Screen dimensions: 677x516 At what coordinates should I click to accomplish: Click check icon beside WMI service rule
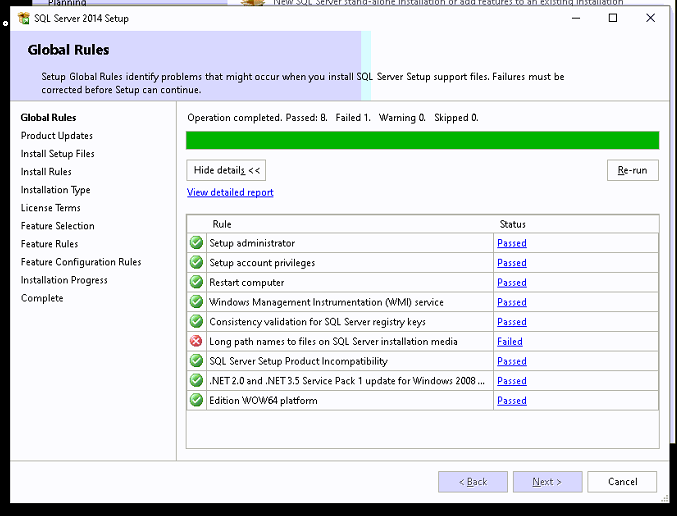pyautogui.click(x=196, y=302)
